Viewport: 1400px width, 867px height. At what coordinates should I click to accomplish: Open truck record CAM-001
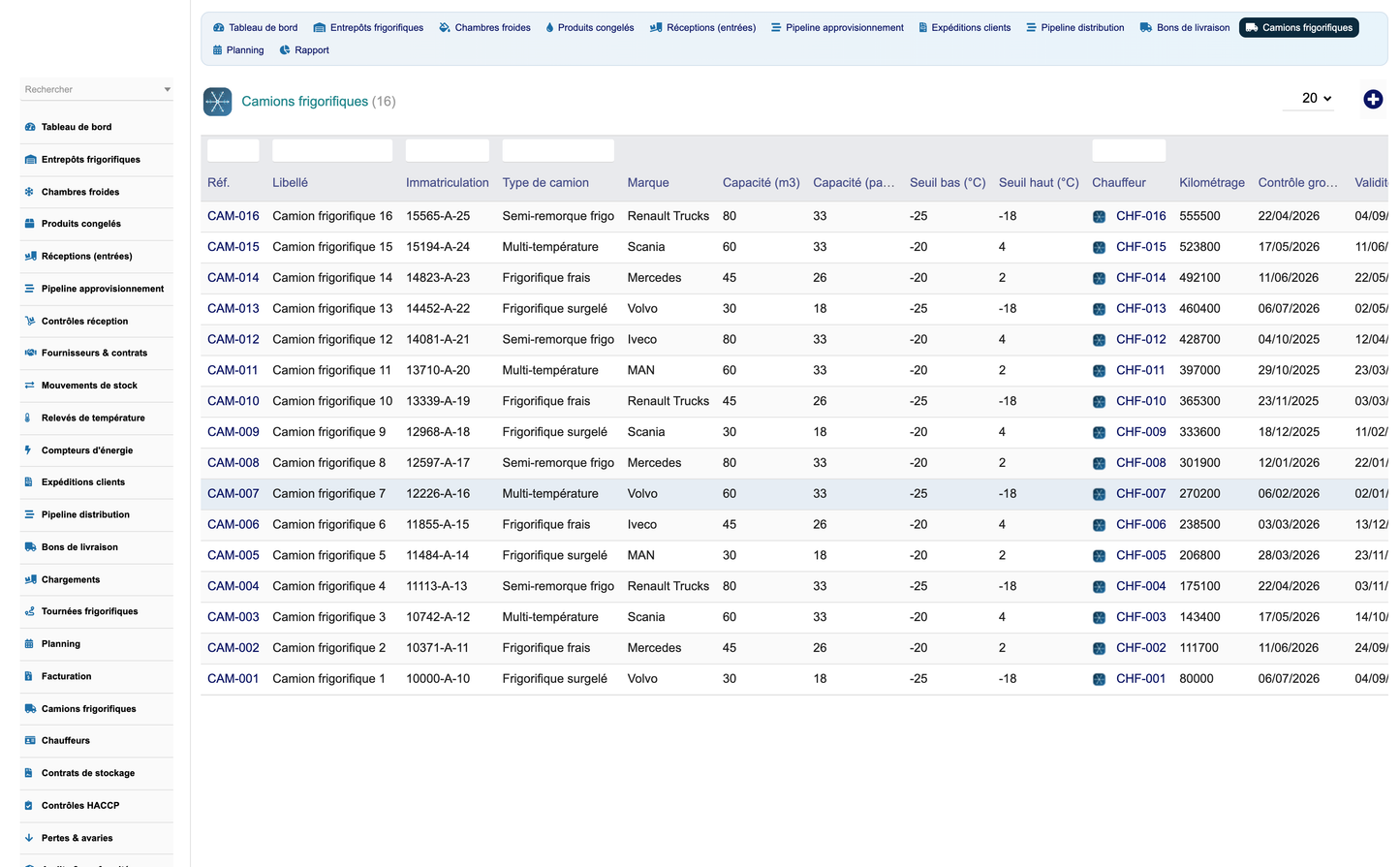[233, 679]
